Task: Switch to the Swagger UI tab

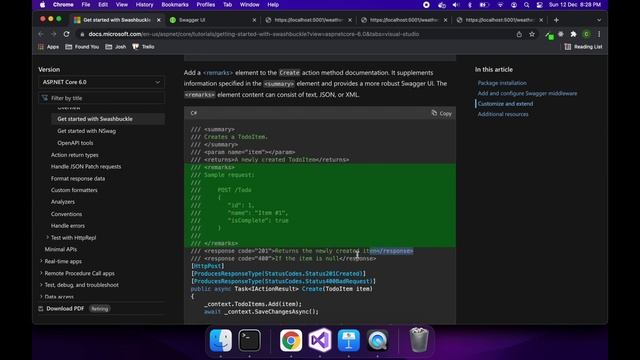Action: click(212, 20)
